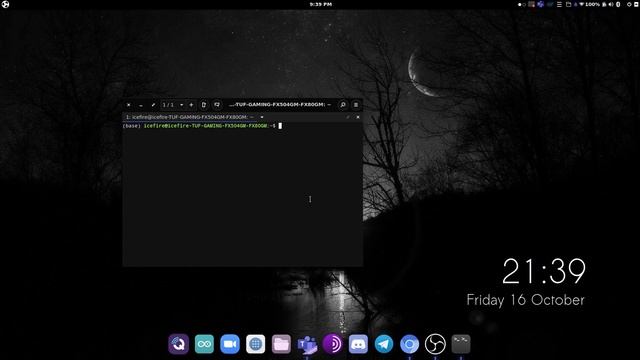Launch Microsoft Teams from the dock
The width and height of the screenshot is (640, 360).
tap(307, 344)
